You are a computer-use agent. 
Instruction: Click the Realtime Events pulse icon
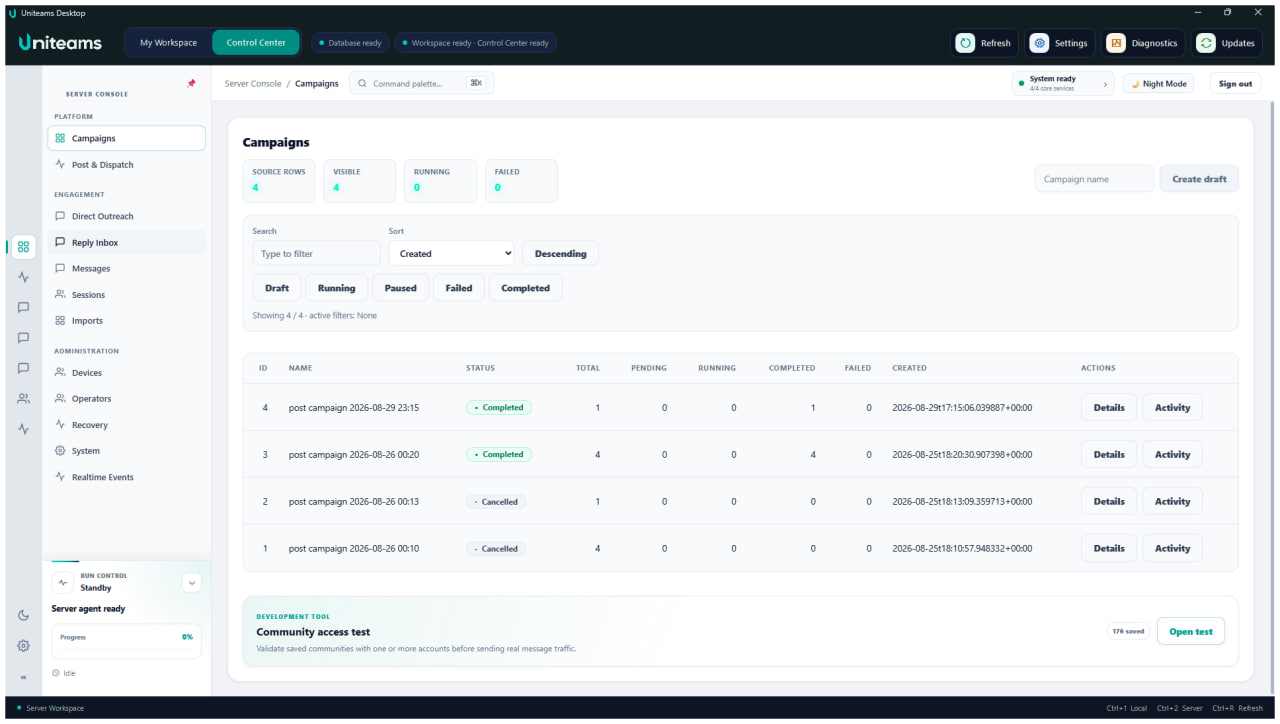coord(60,477)
